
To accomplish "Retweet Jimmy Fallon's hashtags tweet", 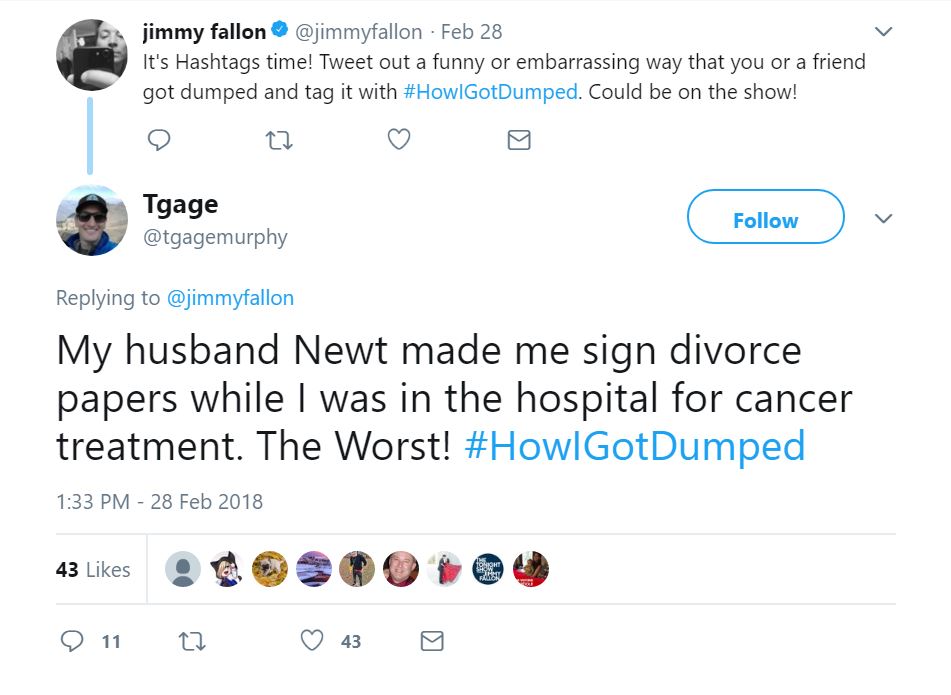I will pyautogui.click(x=279, y=141).
